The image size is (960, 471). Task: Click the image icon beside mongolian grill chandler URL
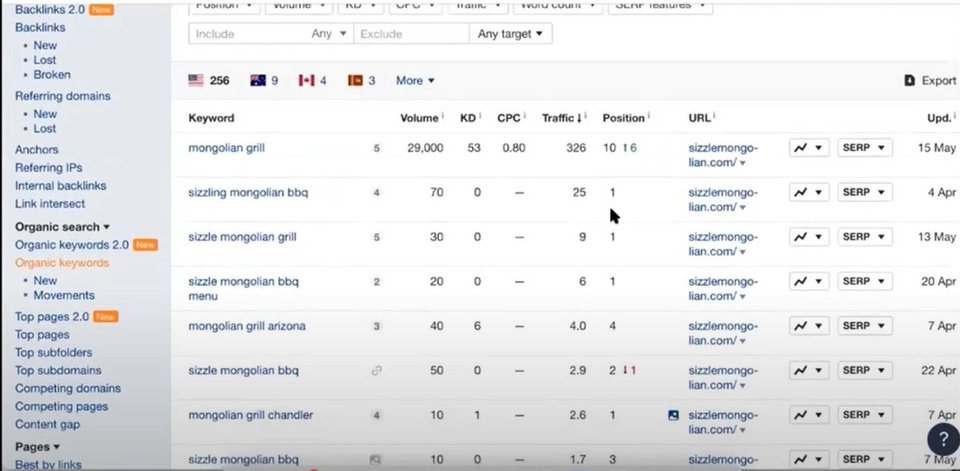point(673,415)
